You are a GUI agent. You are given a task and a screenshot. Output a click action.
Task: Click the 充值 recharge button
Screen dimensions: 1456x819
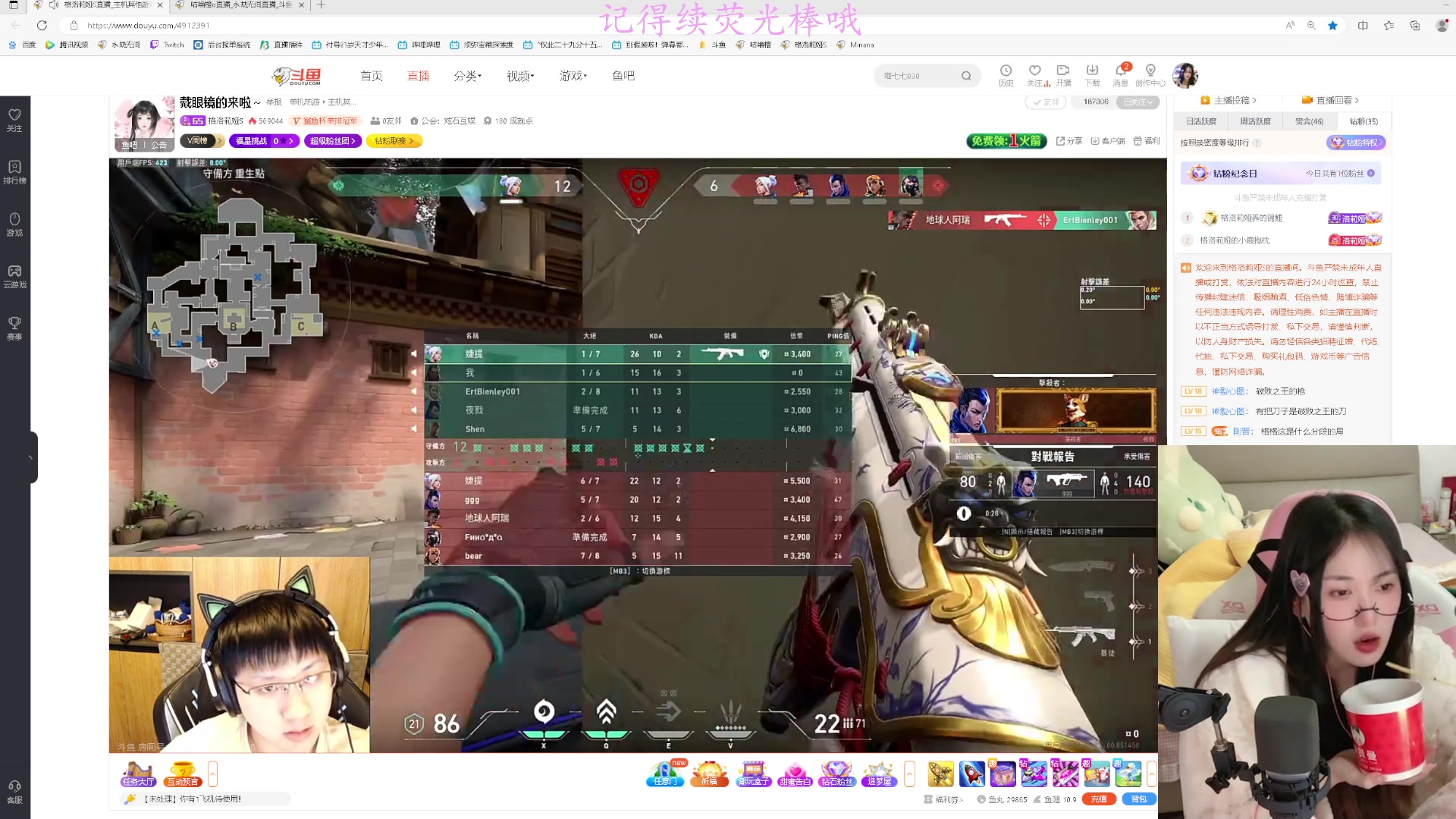(1099, 799)
